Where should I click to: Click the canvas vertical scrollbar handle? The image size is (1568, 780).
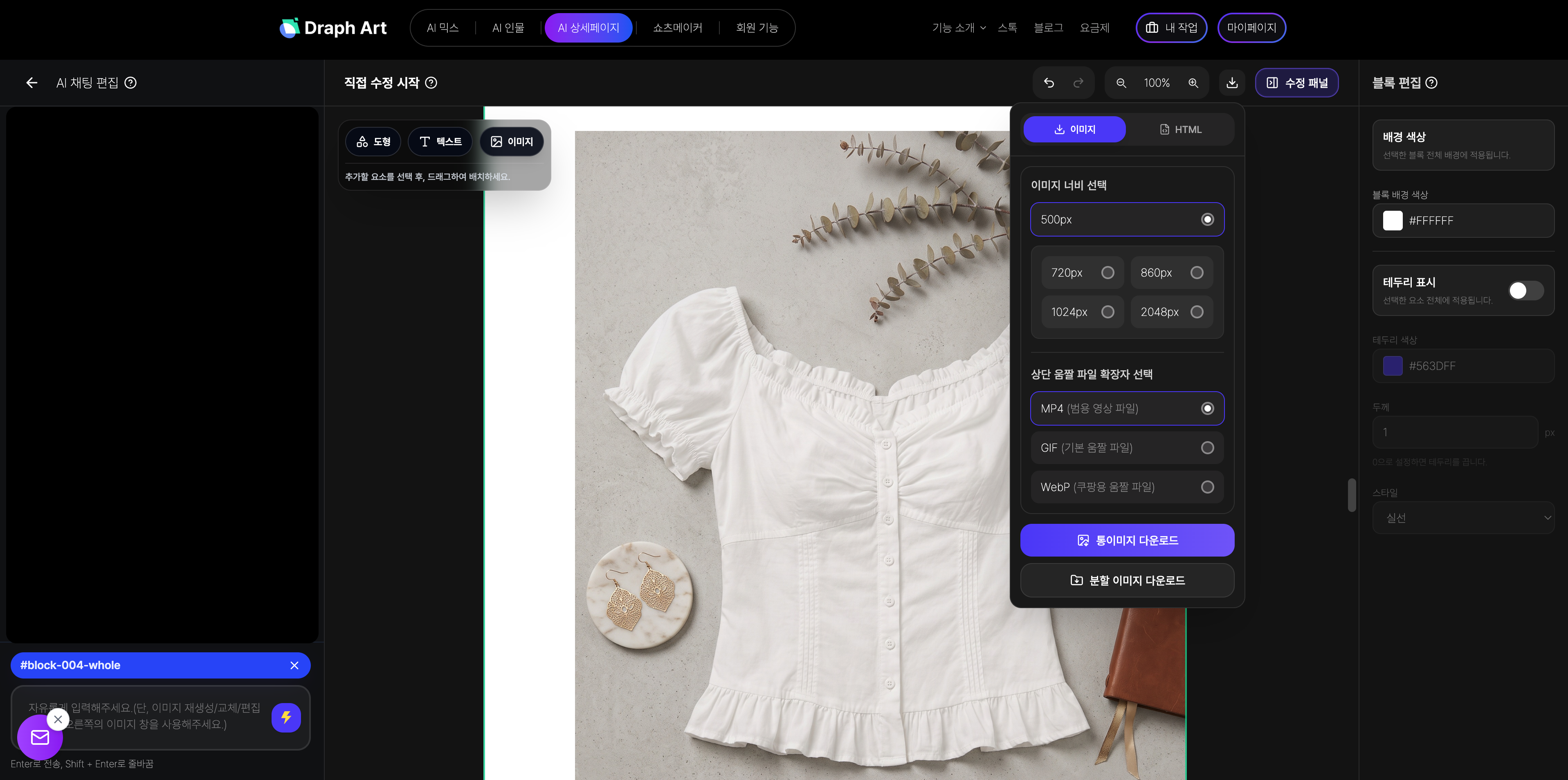1352,495
